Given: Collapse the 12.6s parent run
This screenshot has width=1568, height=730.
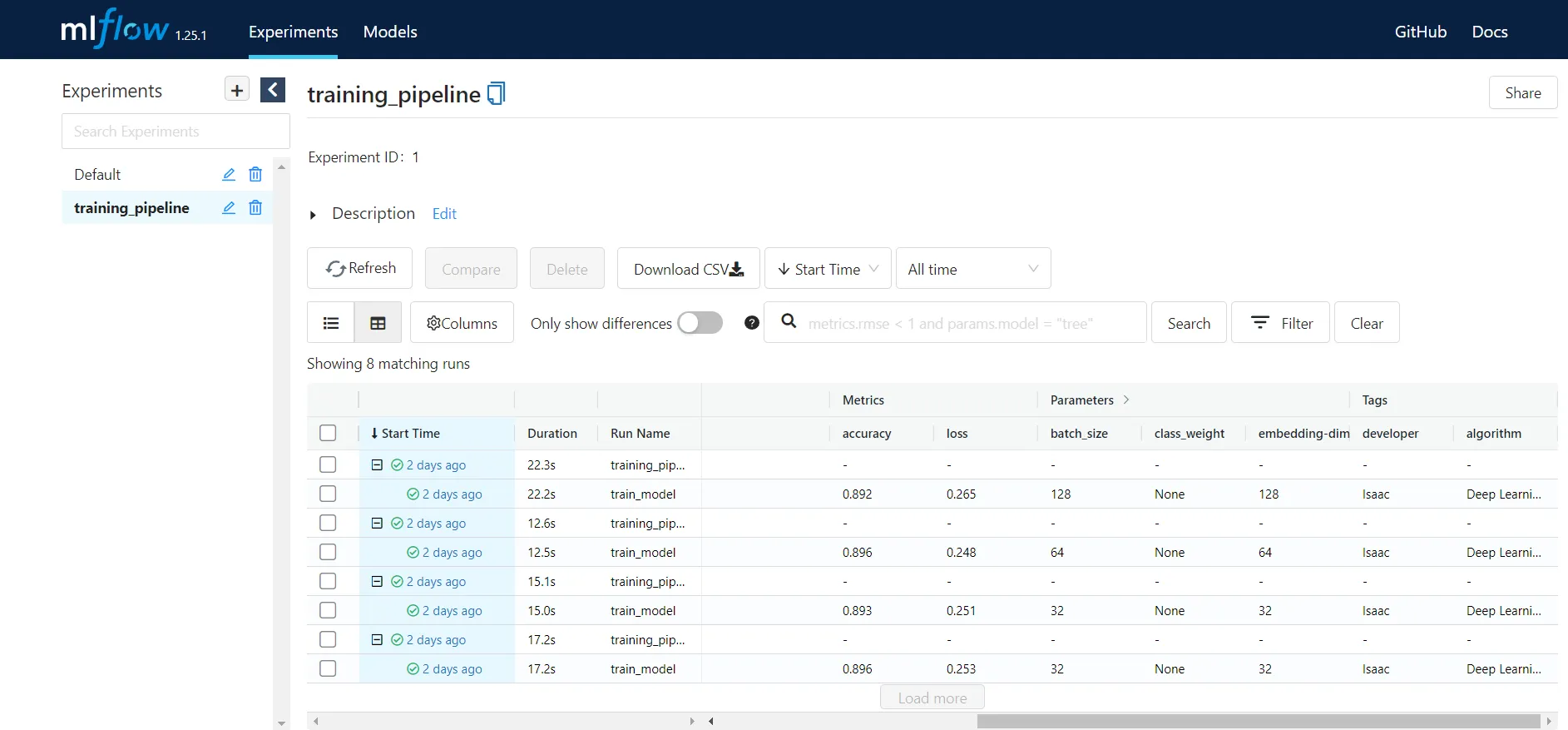Looking at the screenshot, I should point(377,524).
